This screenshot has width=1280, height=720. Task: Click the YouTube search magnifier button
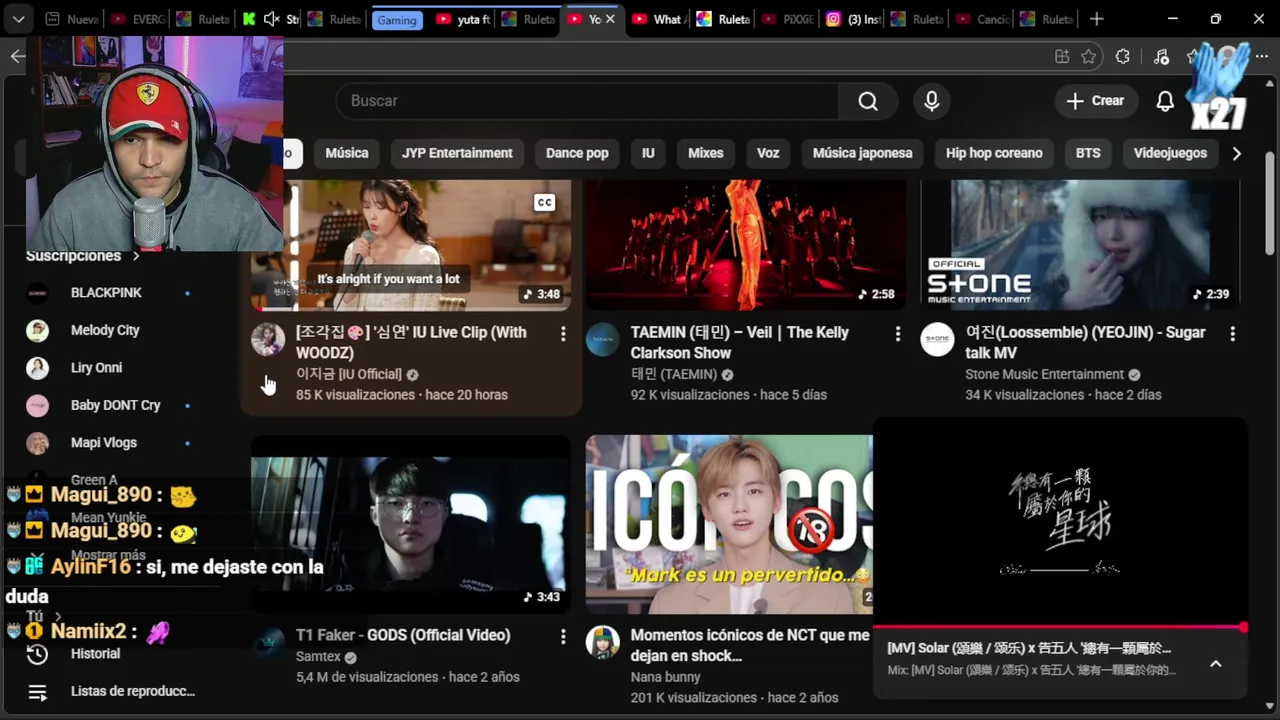click(x=868, y=101)
